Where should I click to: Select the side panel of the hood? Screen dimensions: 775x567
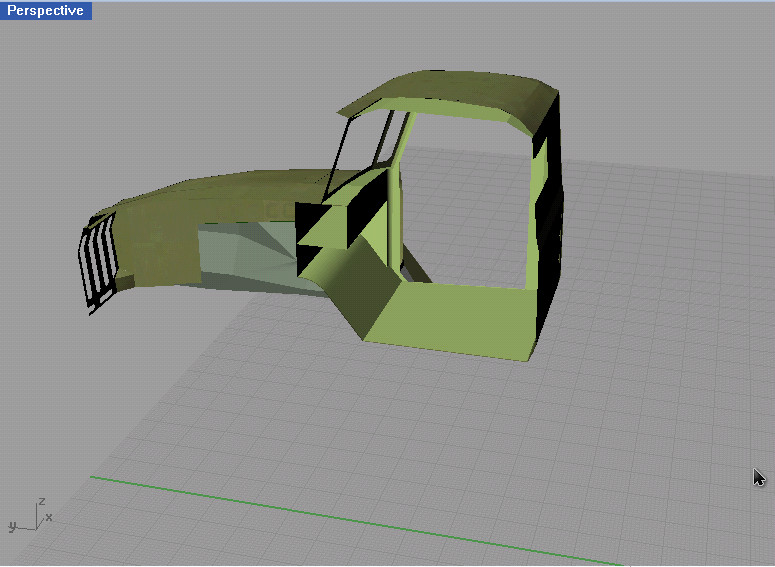160,250
